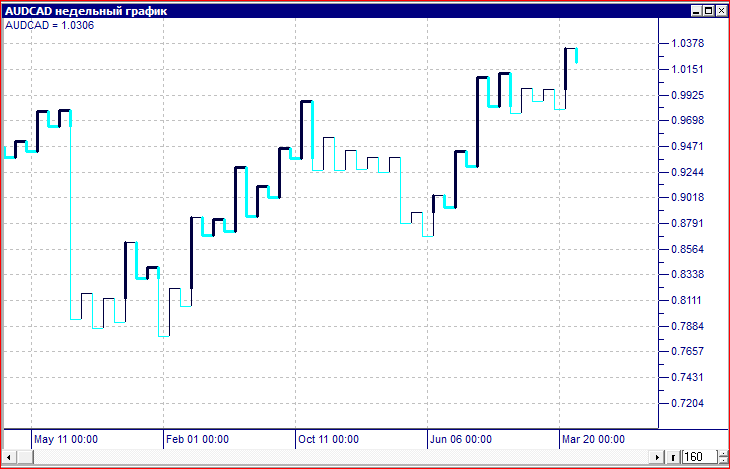Click the 0.7204 price axis label
730x469 pixels.
click(x=687, y=403)
